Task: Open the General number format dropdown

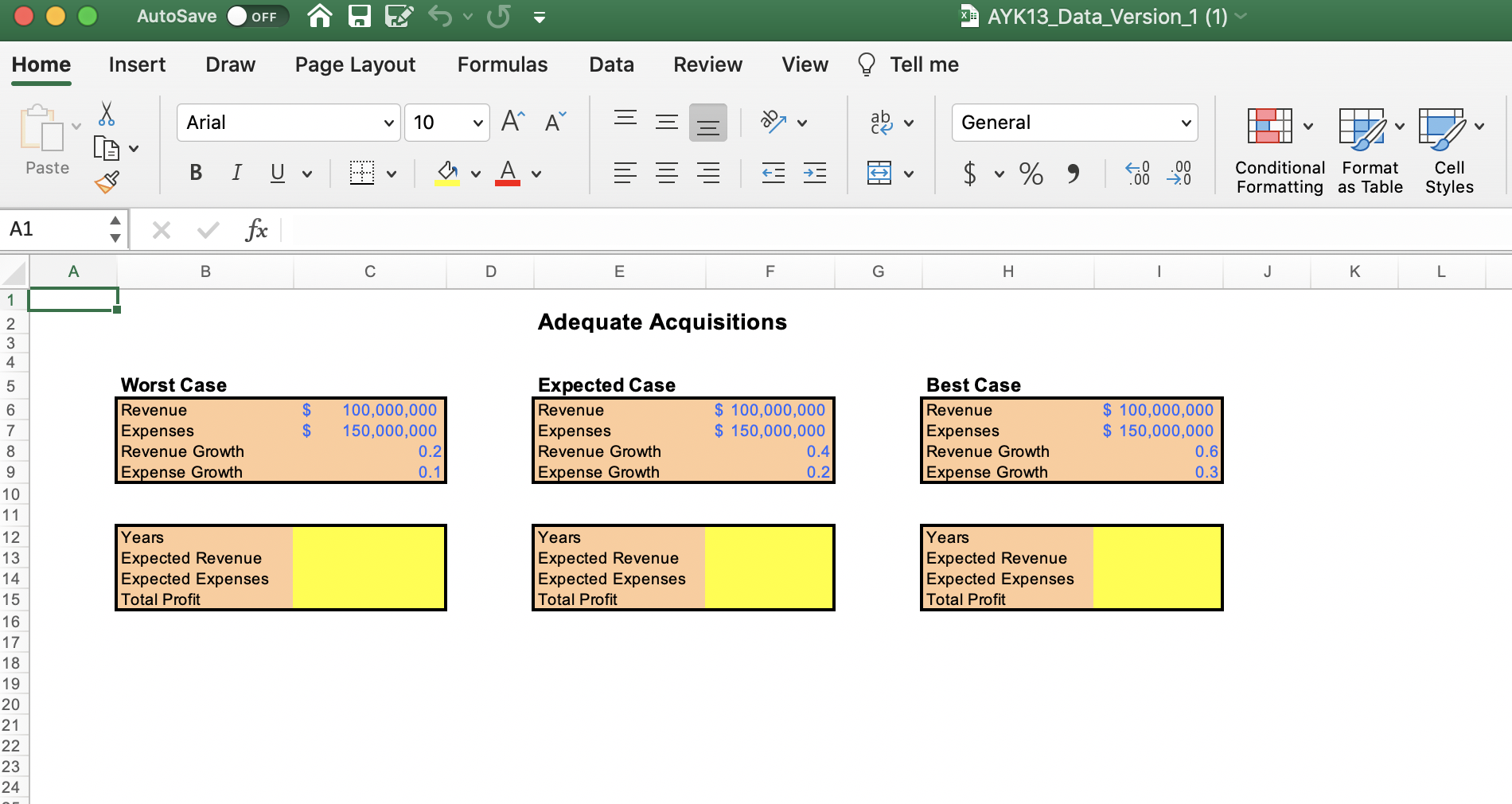Action: pos(1074,122)
